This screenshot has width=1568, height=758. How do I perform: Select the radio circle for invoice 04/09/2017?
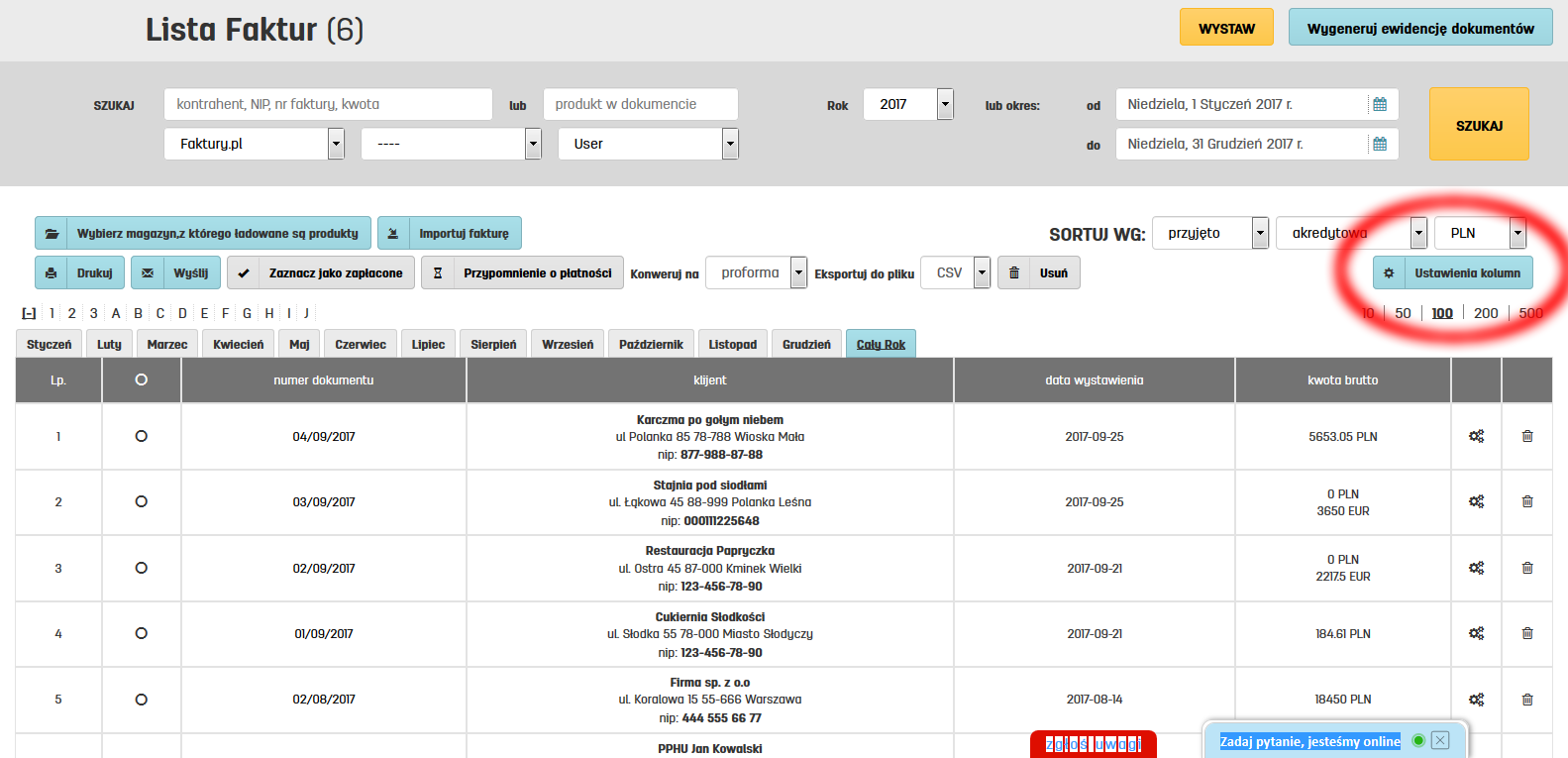(x=141, y=436)
